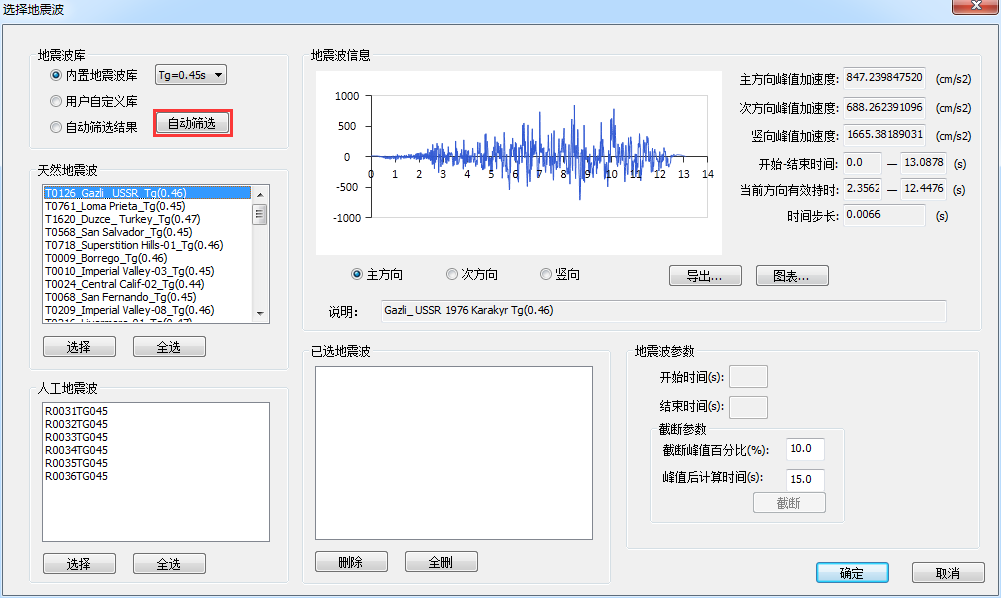Click the 自动筛选 button

point(193,123)
